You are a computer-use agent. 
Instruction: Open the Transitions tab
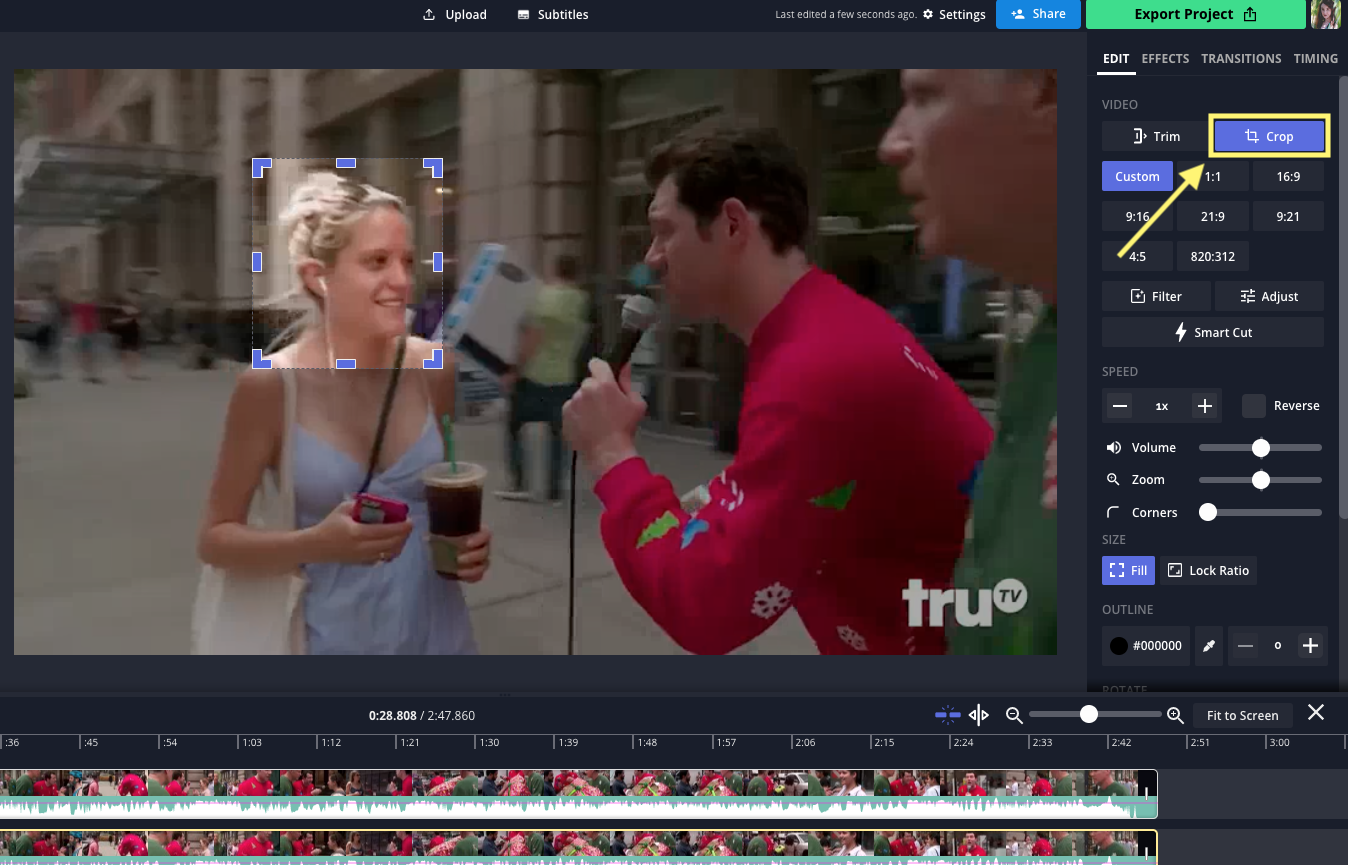click(1241, 58)
